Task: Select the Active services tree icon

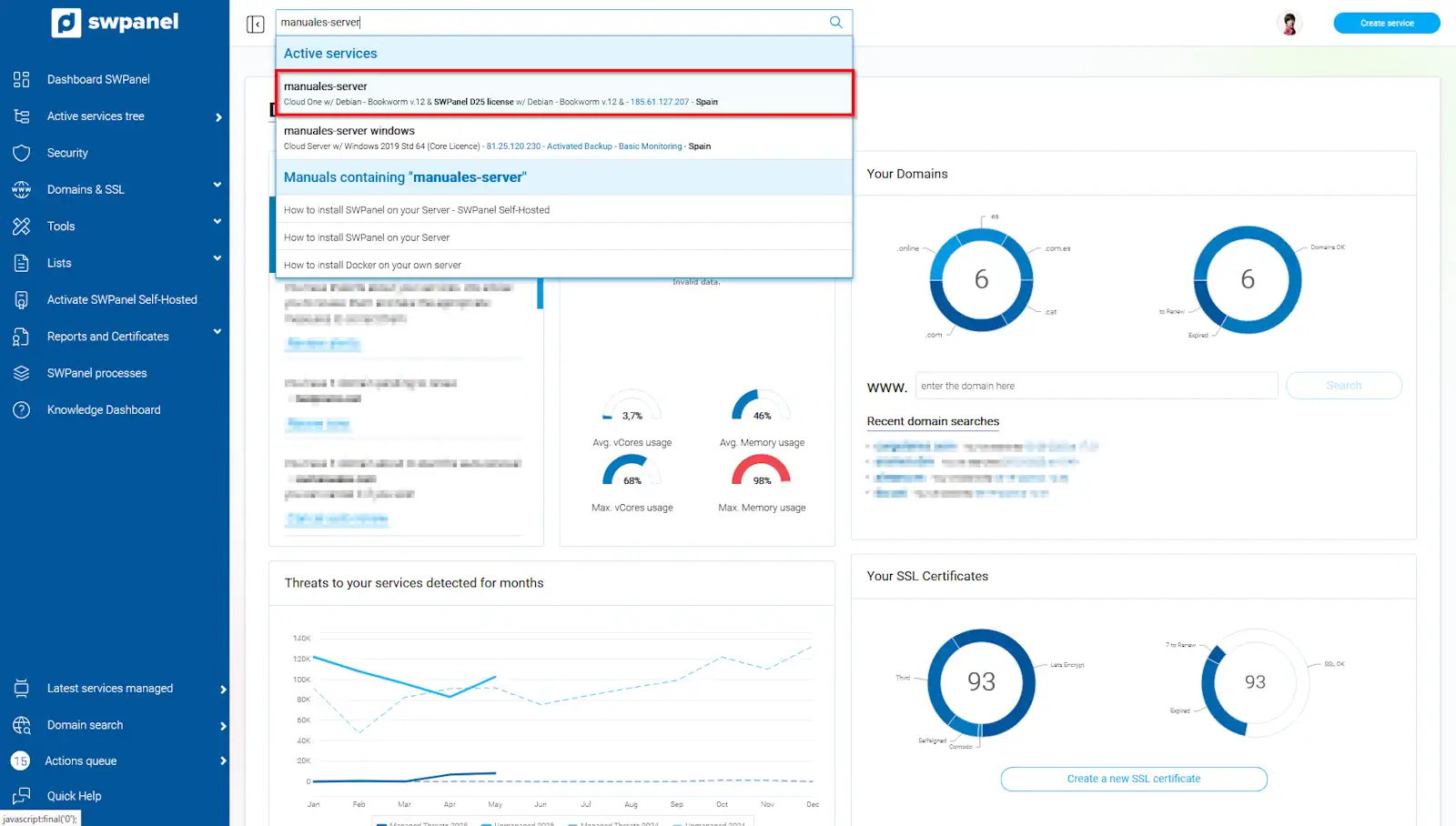Action: point(22,116)
